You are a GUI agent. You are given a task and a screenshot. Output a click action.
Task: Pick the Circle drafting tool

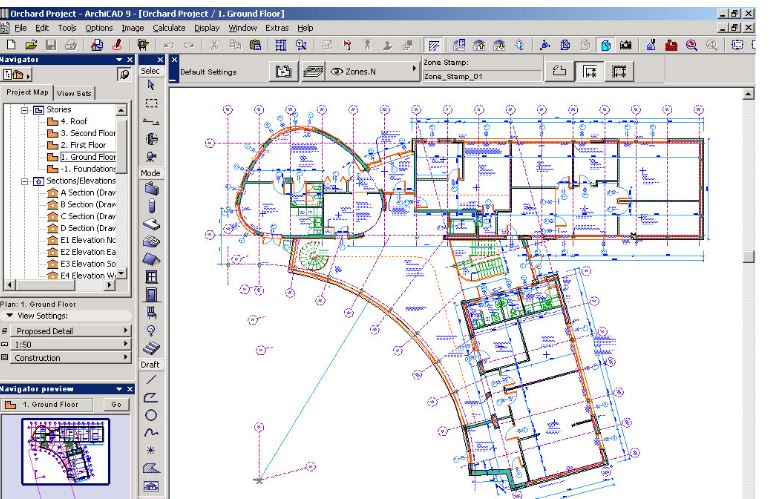[x=151, y=415]
